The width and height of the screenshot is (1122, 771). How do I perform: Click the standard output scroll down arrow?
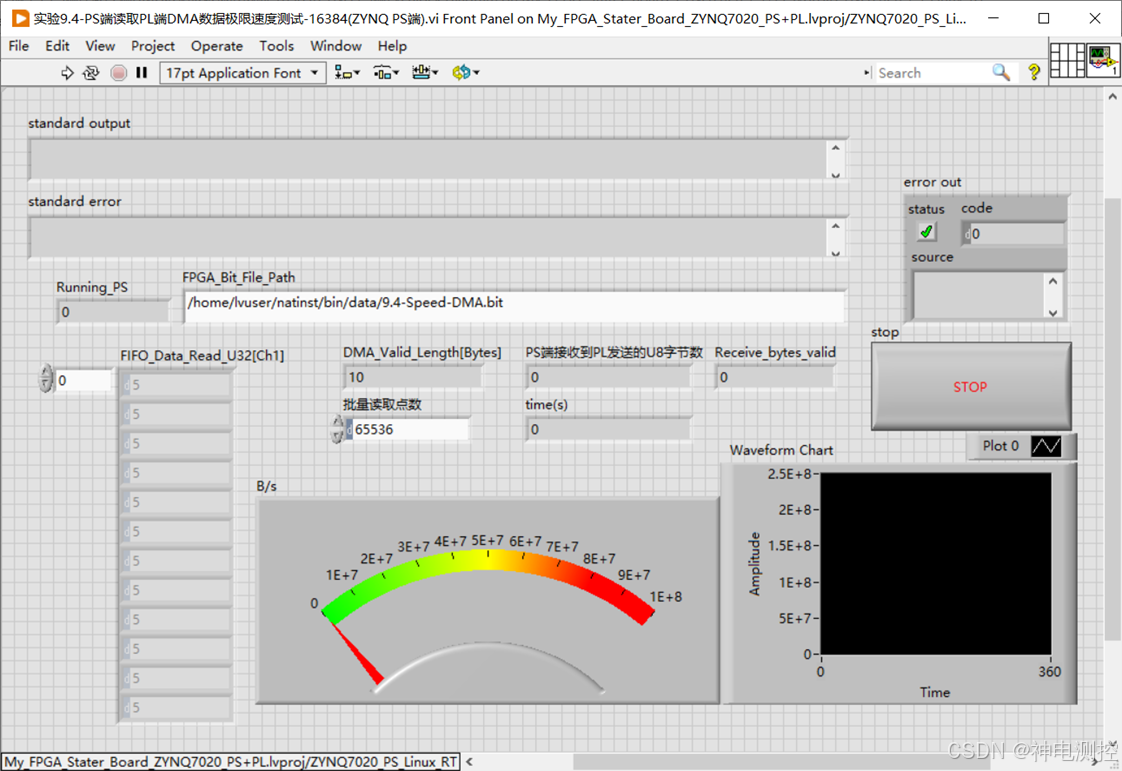coord(835,174)
